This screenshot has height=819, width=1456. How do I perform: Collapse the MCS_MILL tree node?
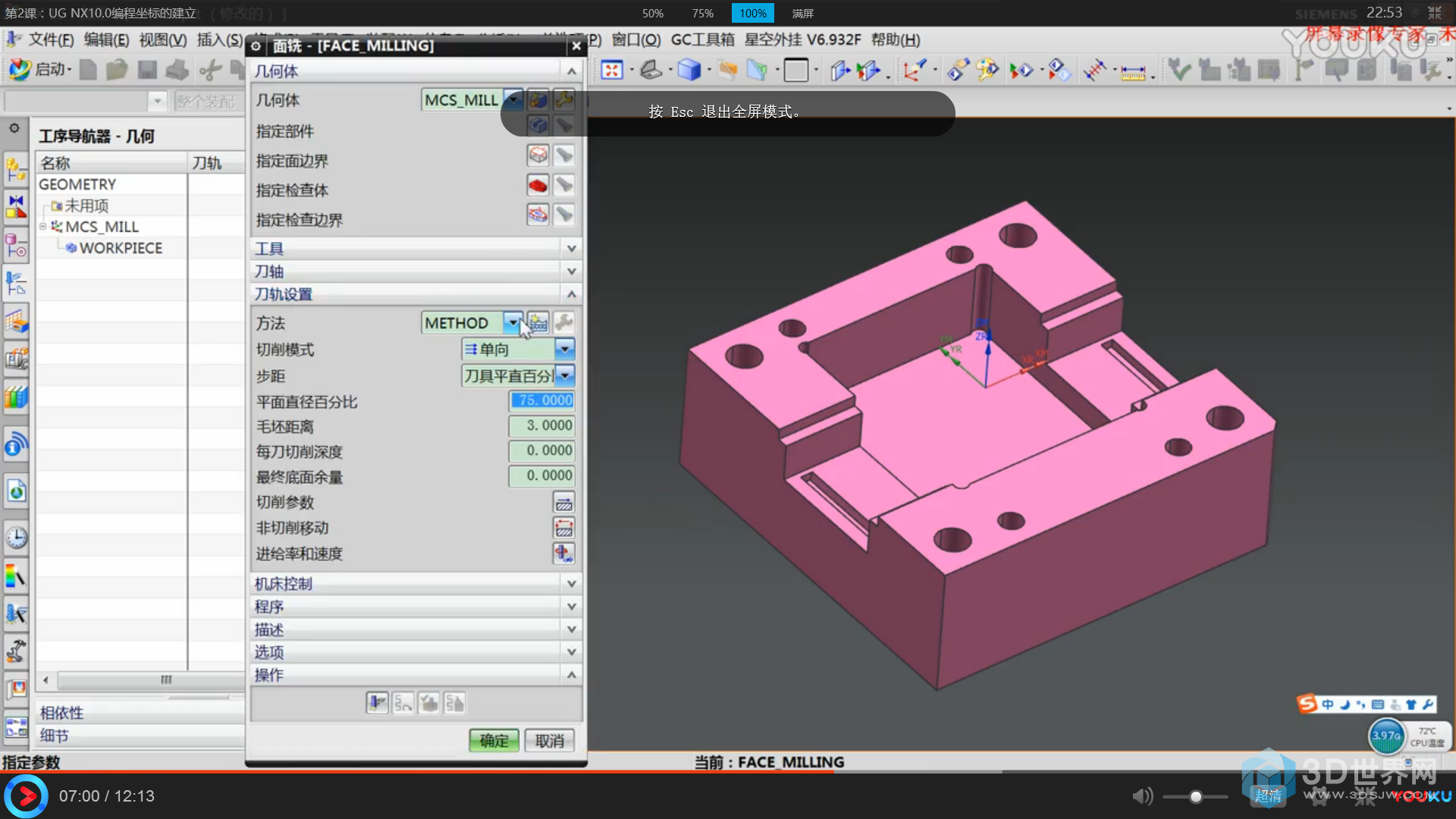point(43,227)
